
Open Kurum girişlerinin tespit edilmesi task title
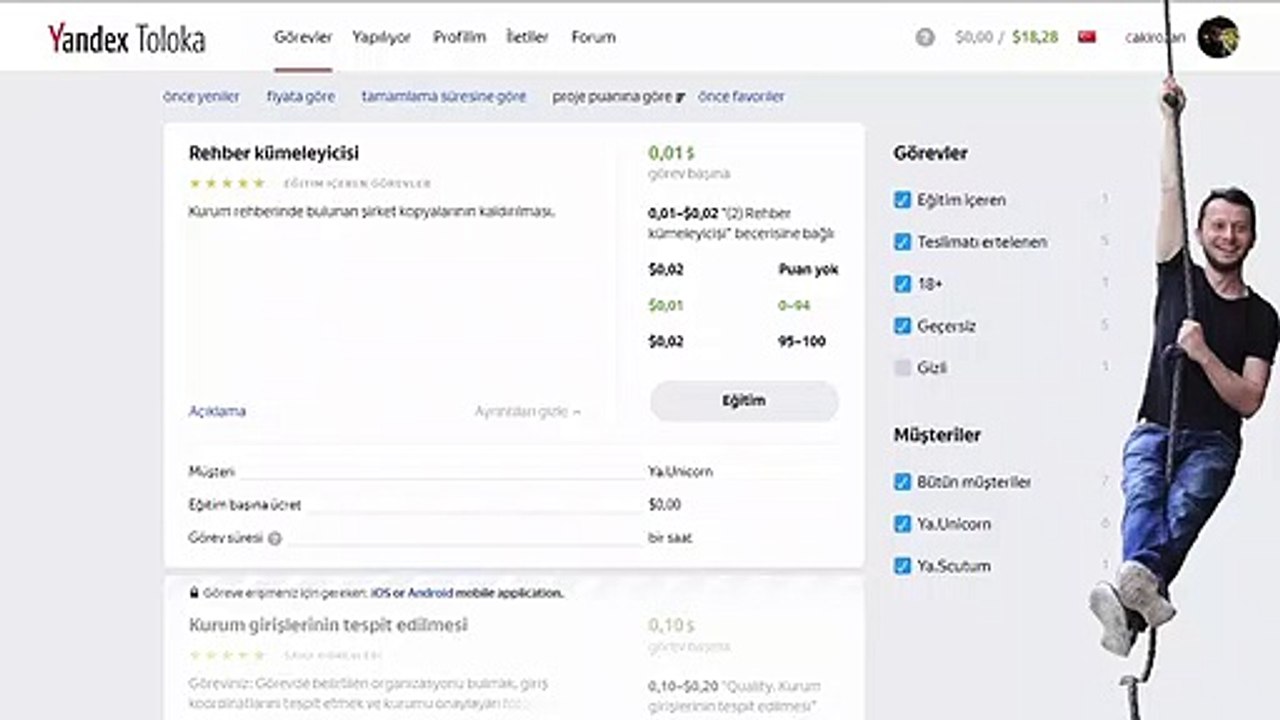[328, 625]
